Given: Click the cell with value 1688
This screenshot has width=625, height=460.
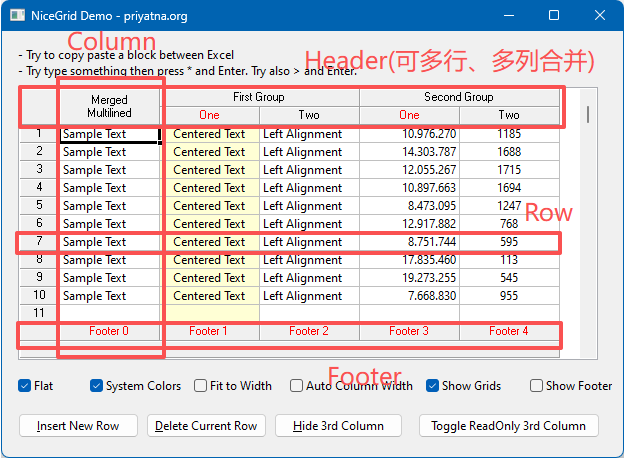Looking at the screenshot, I should (x=509, y=152).
